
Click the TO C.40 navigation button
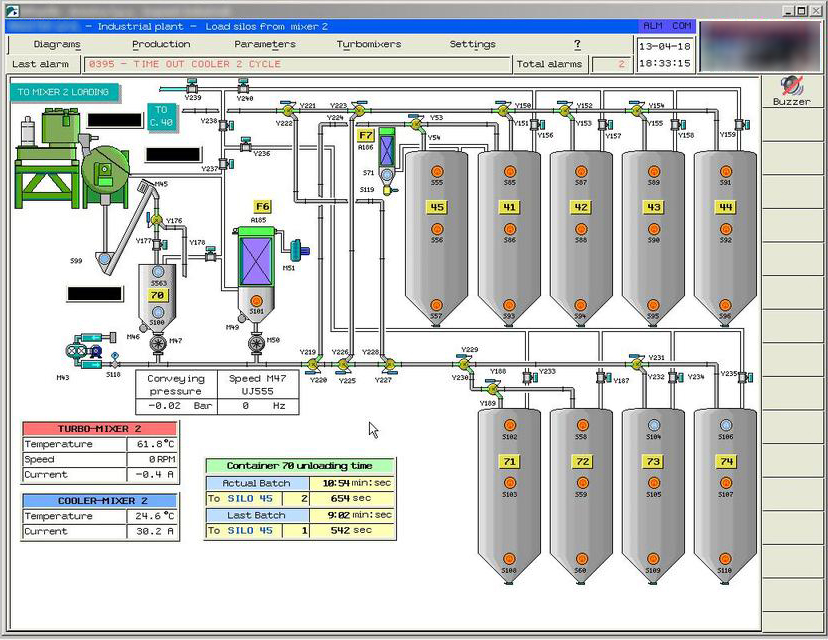tap(161, 116)
